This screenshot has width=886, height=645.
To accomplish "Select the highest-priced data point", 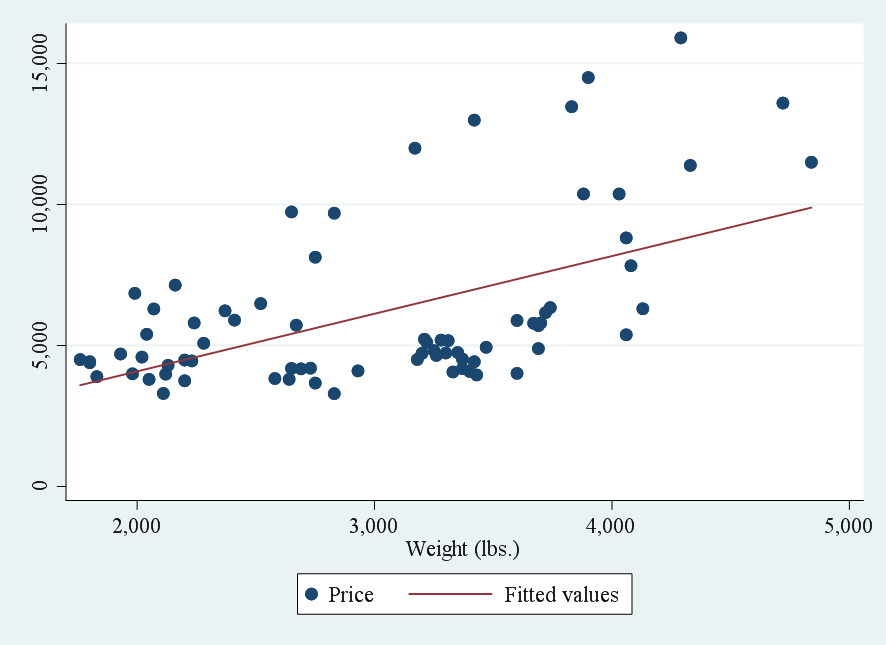I will [x=680, y=38].
